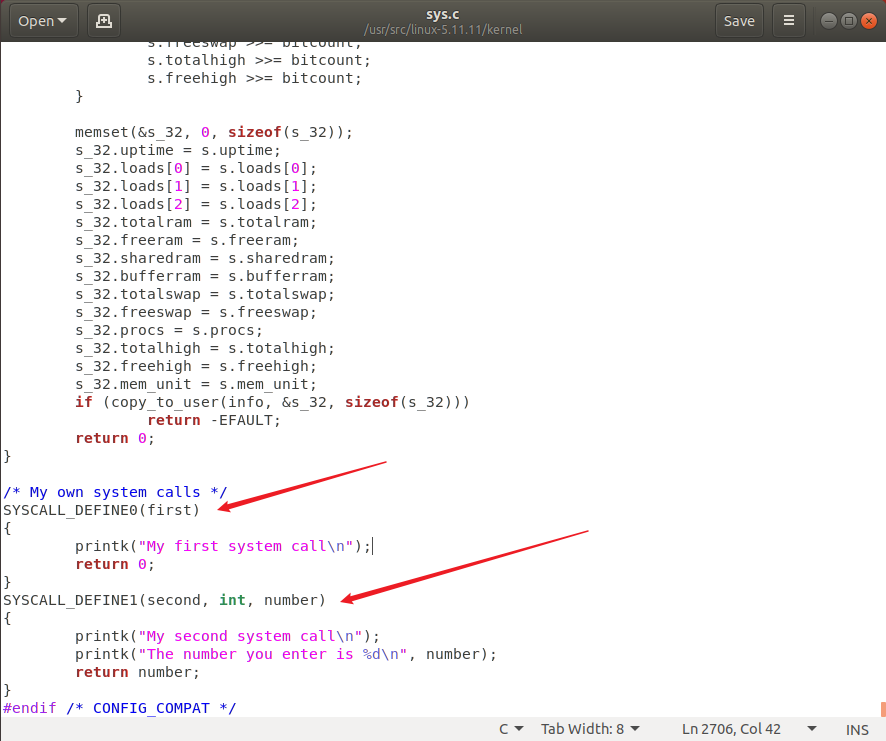Minimize the gedit window
The height and width of the screenshot is (741, 886).
[828, 21]
